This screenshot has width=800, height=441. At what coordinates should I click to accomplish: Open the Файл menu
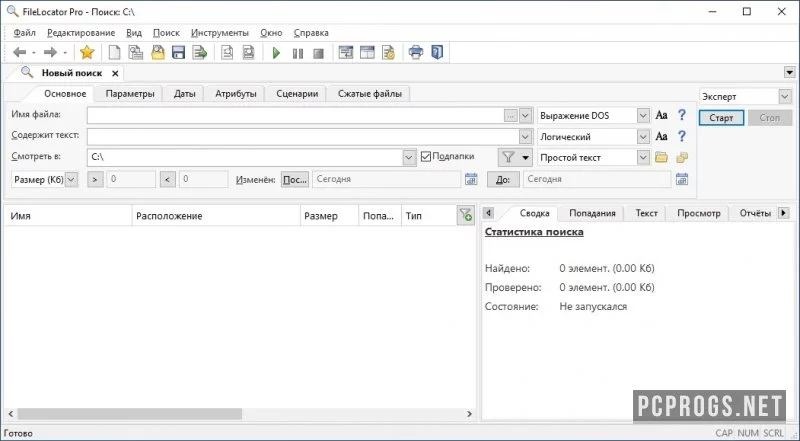coord(24,33)
